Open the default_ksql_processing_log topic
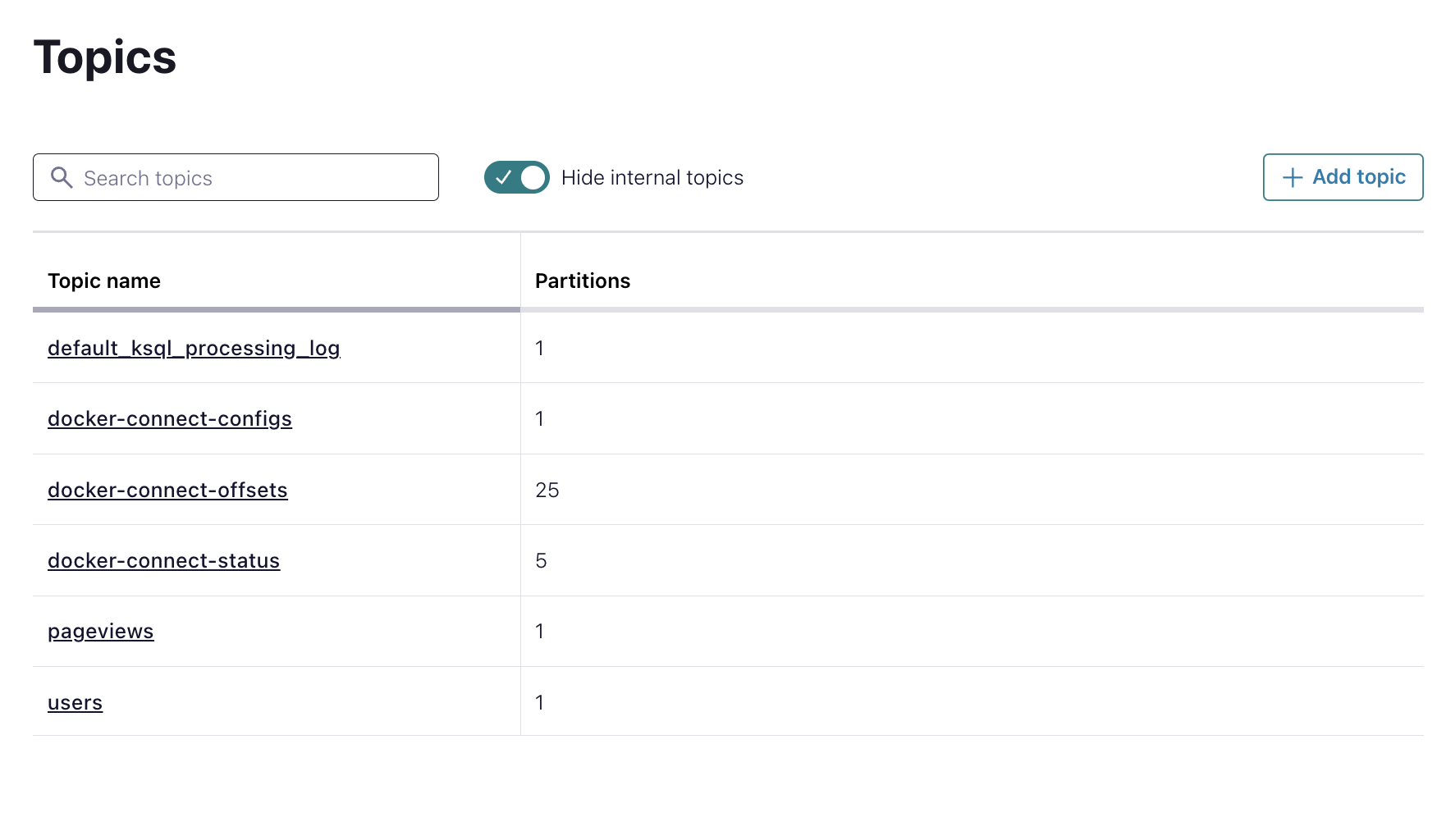 tap(194, 349)
